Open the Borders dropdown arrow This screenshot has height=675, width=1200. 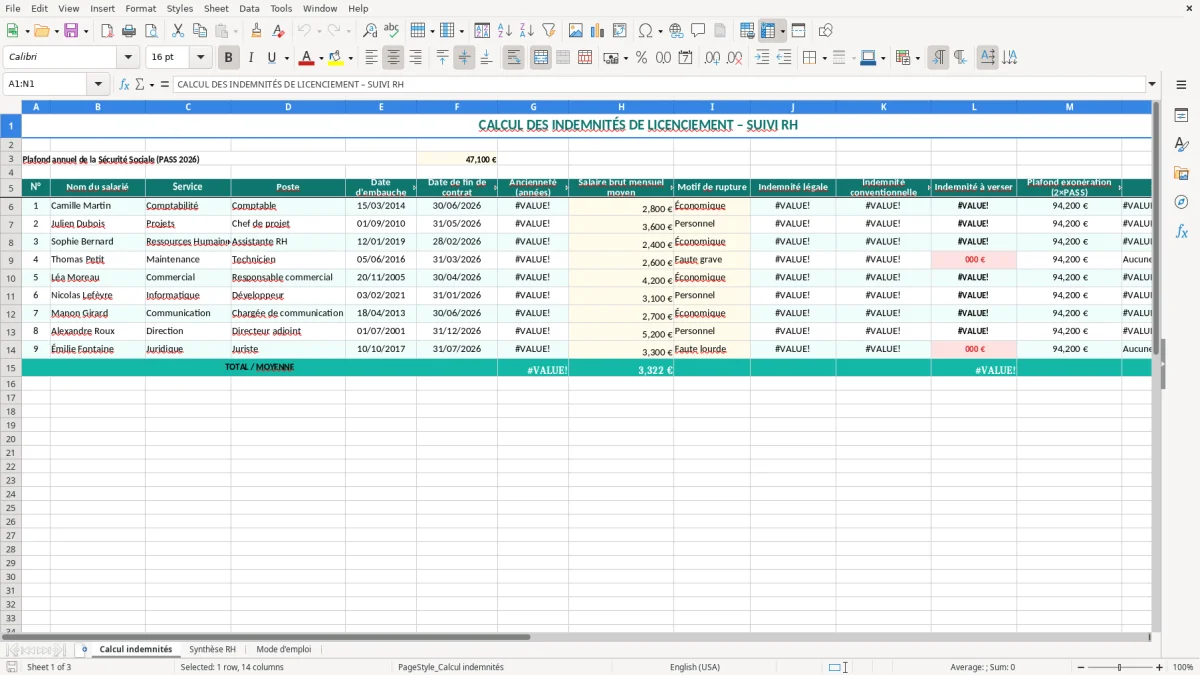[x=824, y=58]
